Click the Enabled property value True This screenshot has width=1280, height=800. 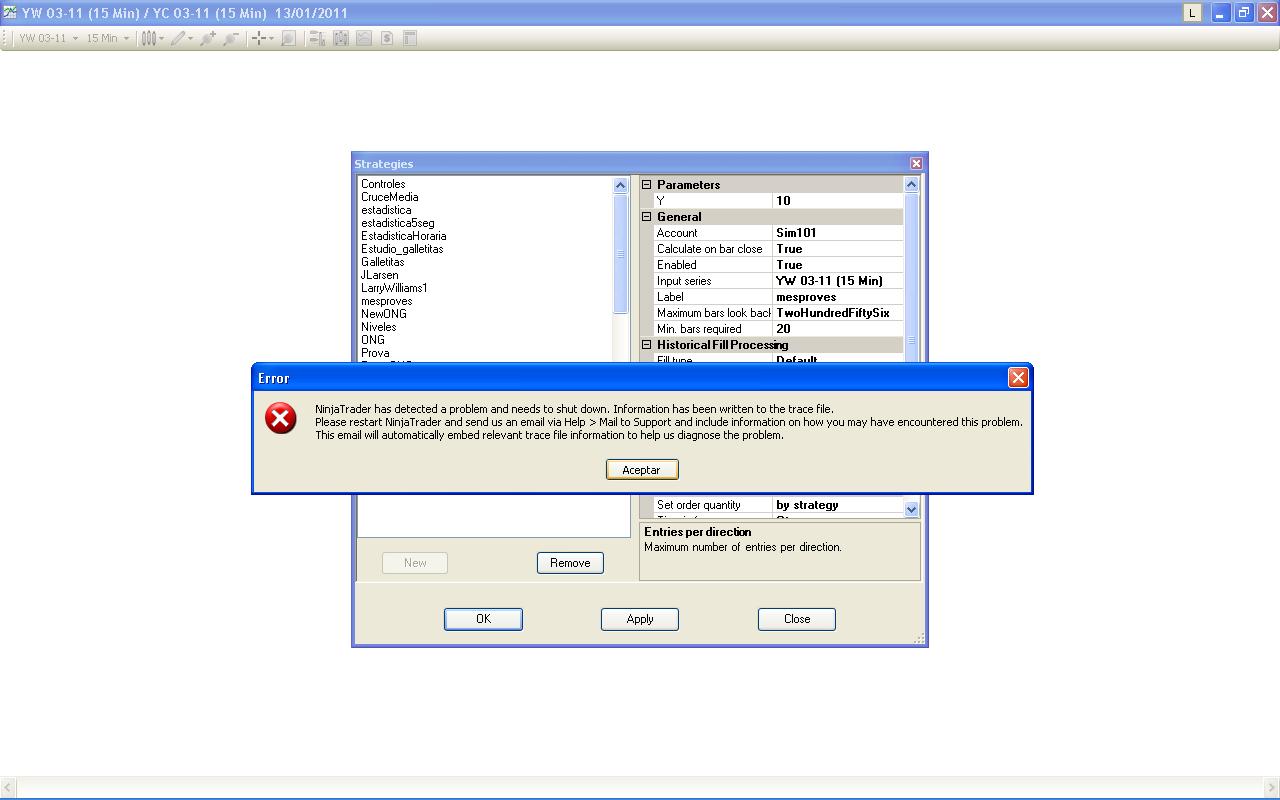838,265
